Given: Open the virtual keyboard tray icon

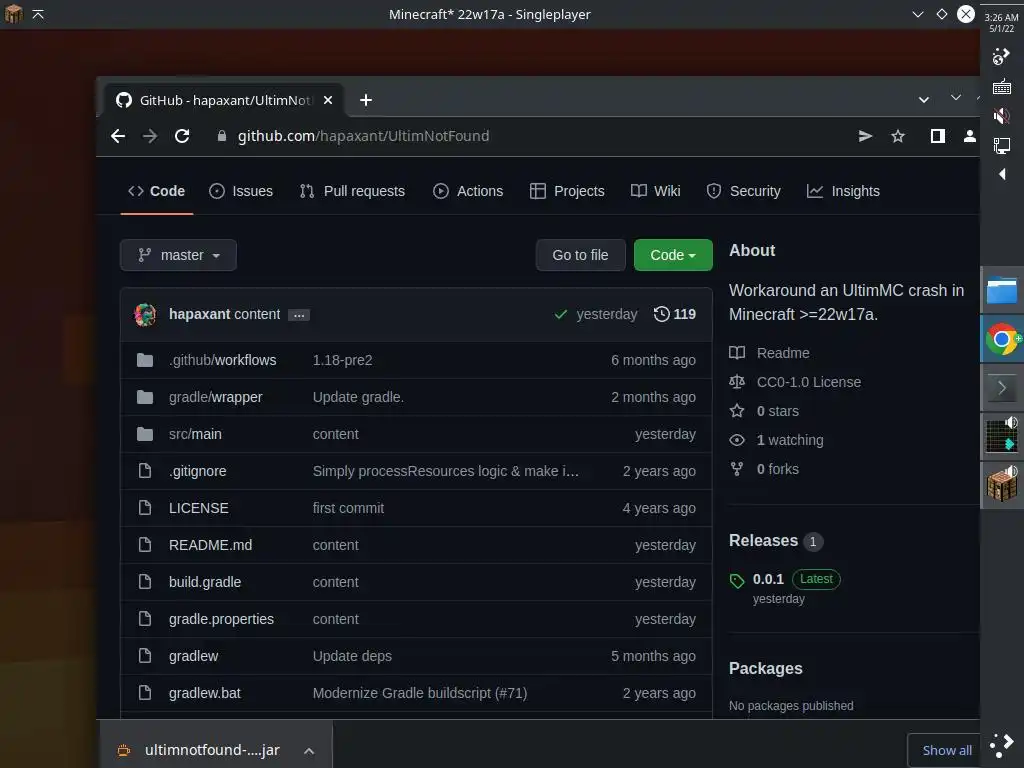Looking at the screenshot, I should [x=1002, y=87].
